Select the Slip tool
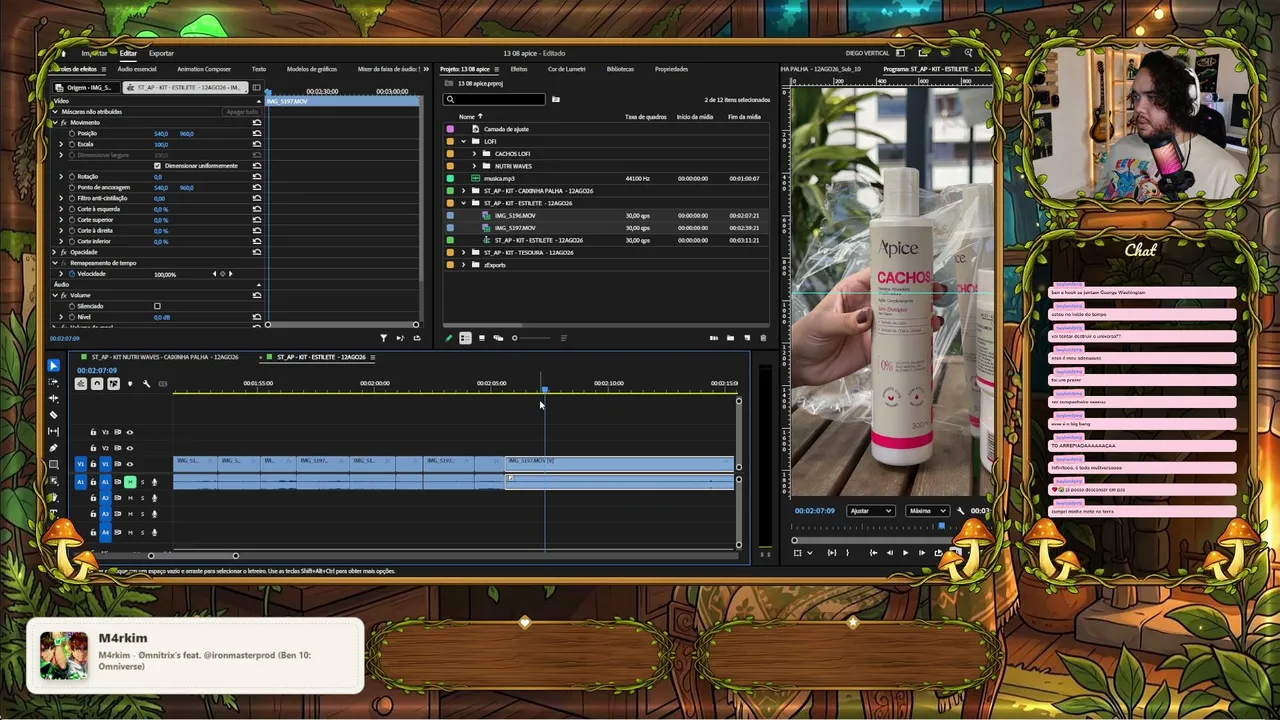1280x720 pixels. click(54, 432)
